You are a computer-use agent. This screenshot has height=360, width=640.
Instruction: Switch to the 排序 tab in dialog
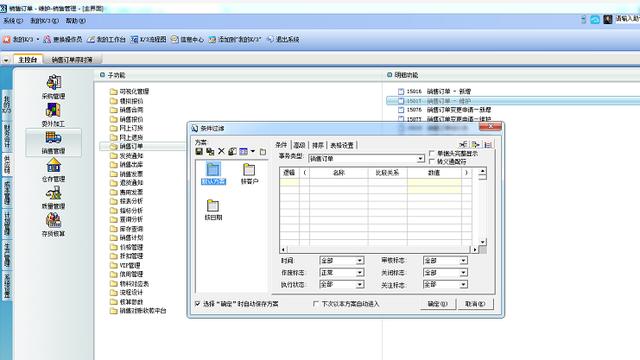318,145
